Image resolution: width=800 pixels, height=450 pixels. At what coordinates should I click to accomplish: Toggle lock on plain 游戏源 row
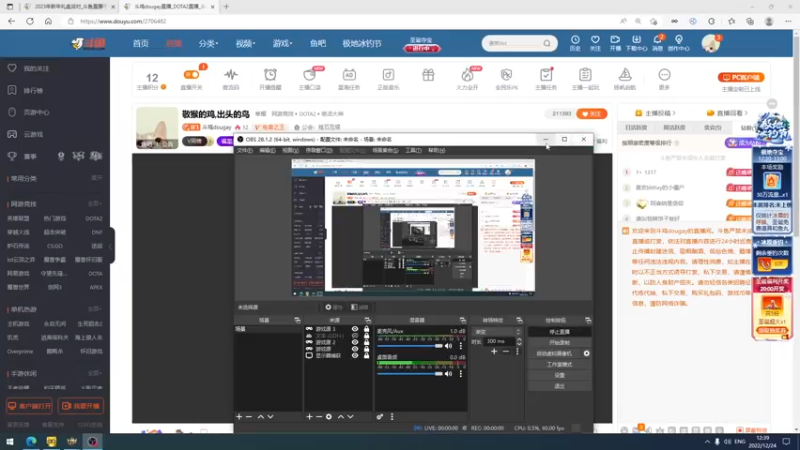[x=366, y=349]
